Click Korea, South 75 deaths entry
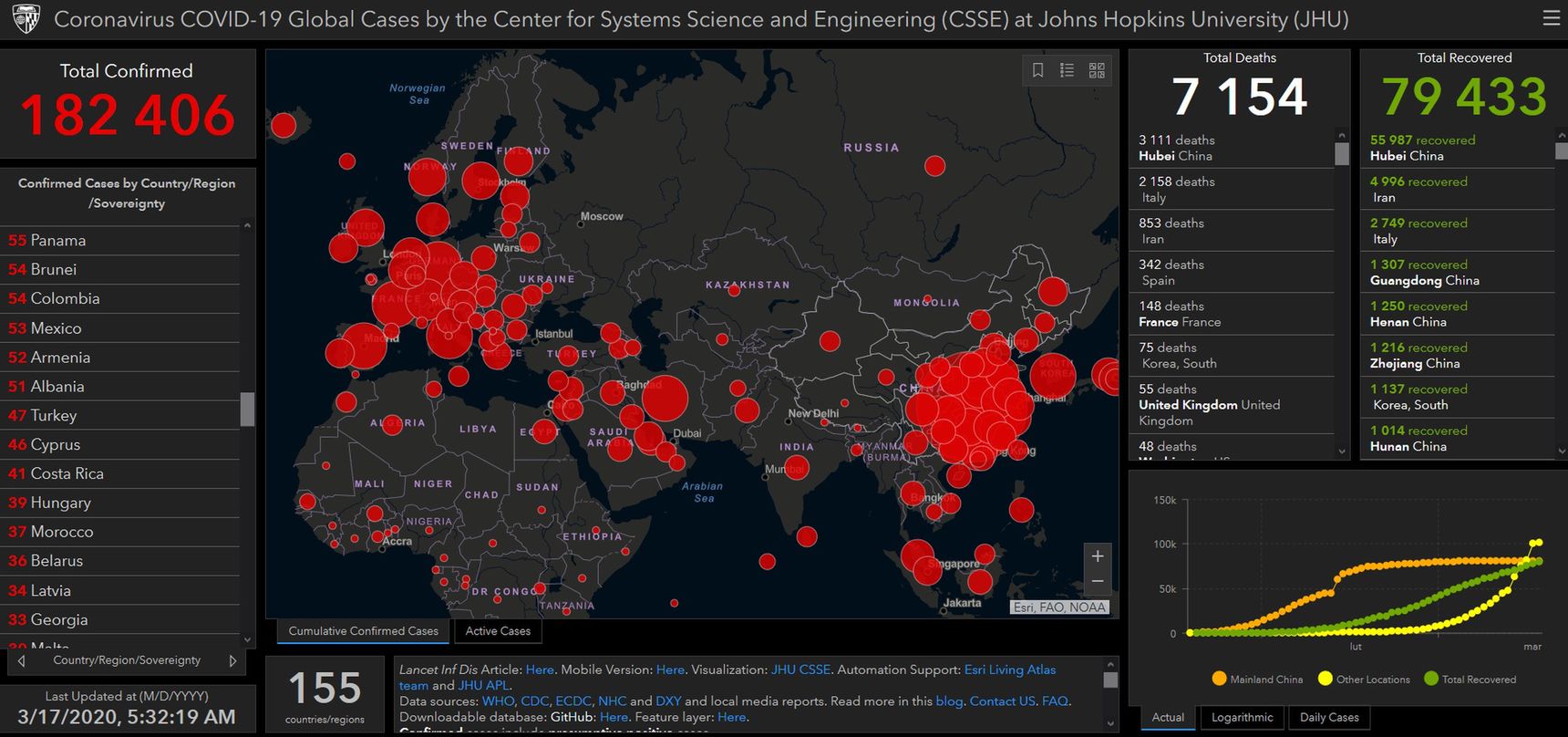The width and height of the screenshot is (1568, 737). 1232,356
